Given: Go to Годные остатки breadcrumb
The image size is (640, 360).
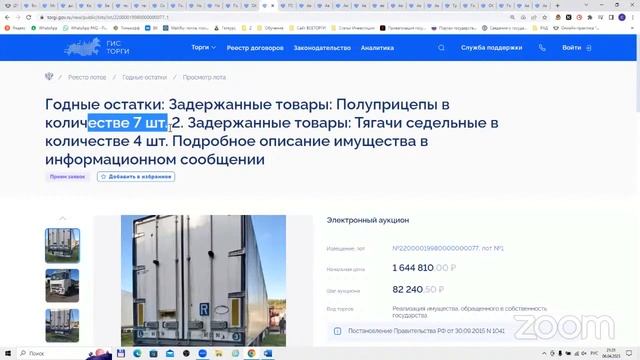Looking at the screenshot, I should pos(144,77).
